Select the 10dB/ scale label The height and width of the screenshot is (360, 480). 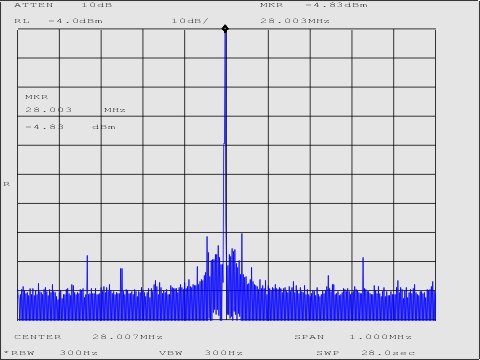click(190, 21)
